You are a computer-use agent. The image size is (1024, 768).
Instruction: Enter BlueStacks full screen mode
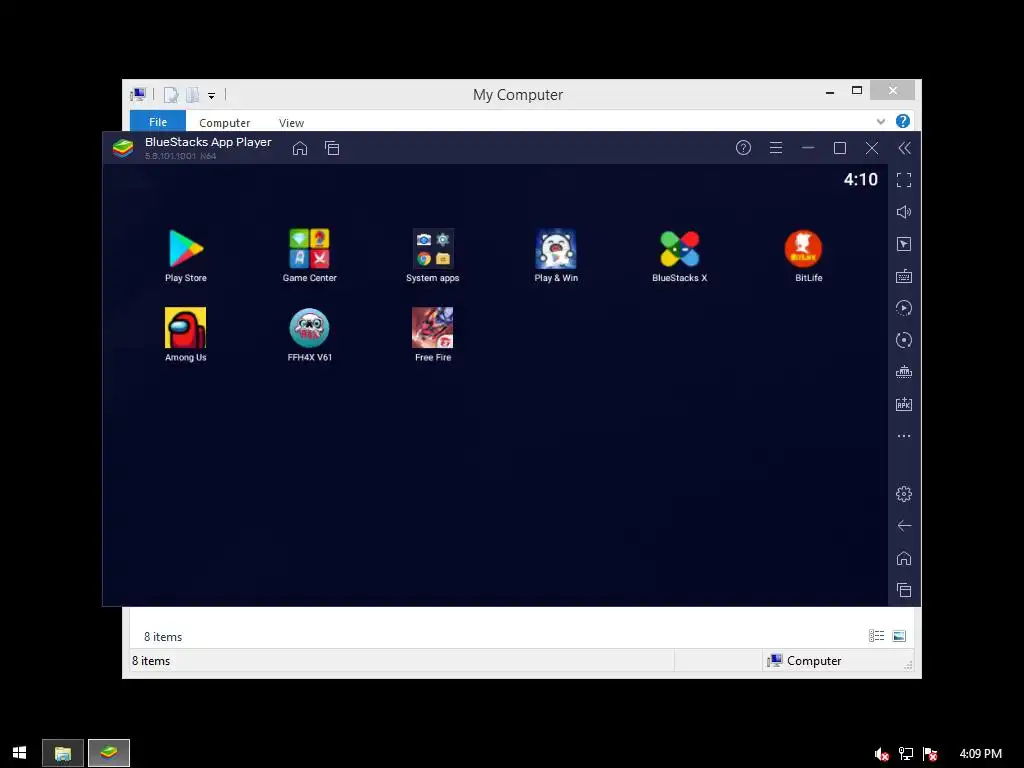tap(904, 180)
